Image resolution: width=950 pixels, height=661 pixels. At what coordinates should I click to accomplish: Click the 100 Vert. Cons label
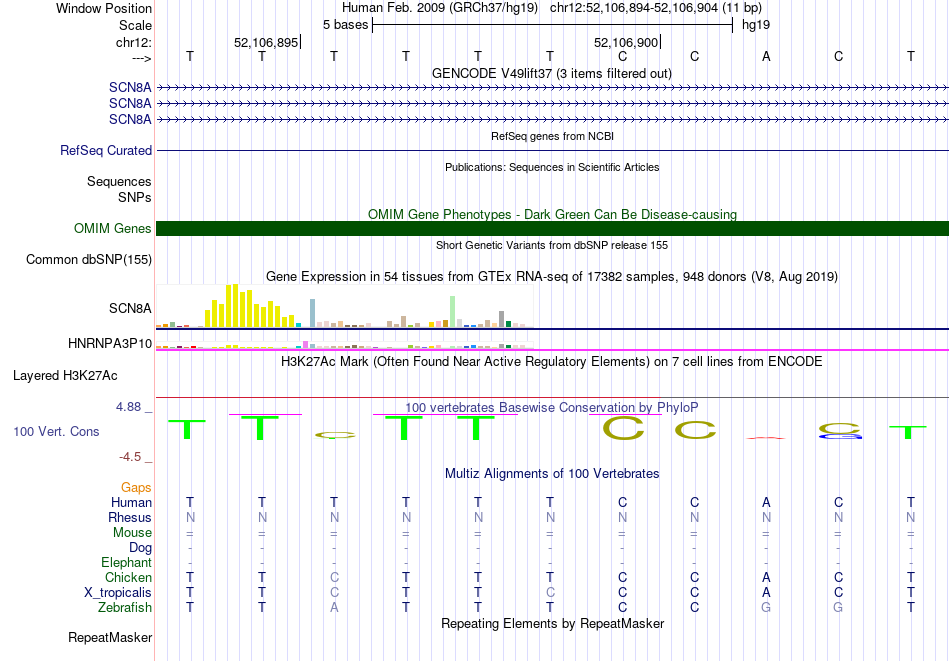(56, 431)
